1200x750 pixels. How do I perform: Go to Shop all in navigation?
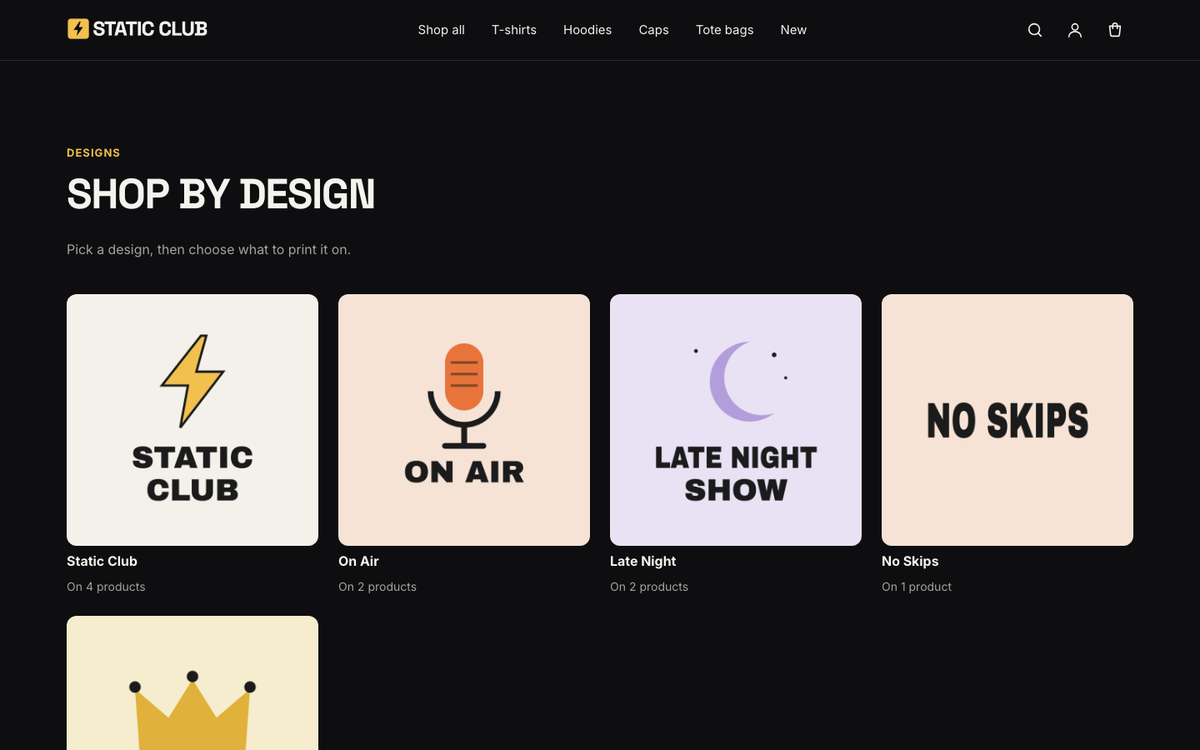441,30
